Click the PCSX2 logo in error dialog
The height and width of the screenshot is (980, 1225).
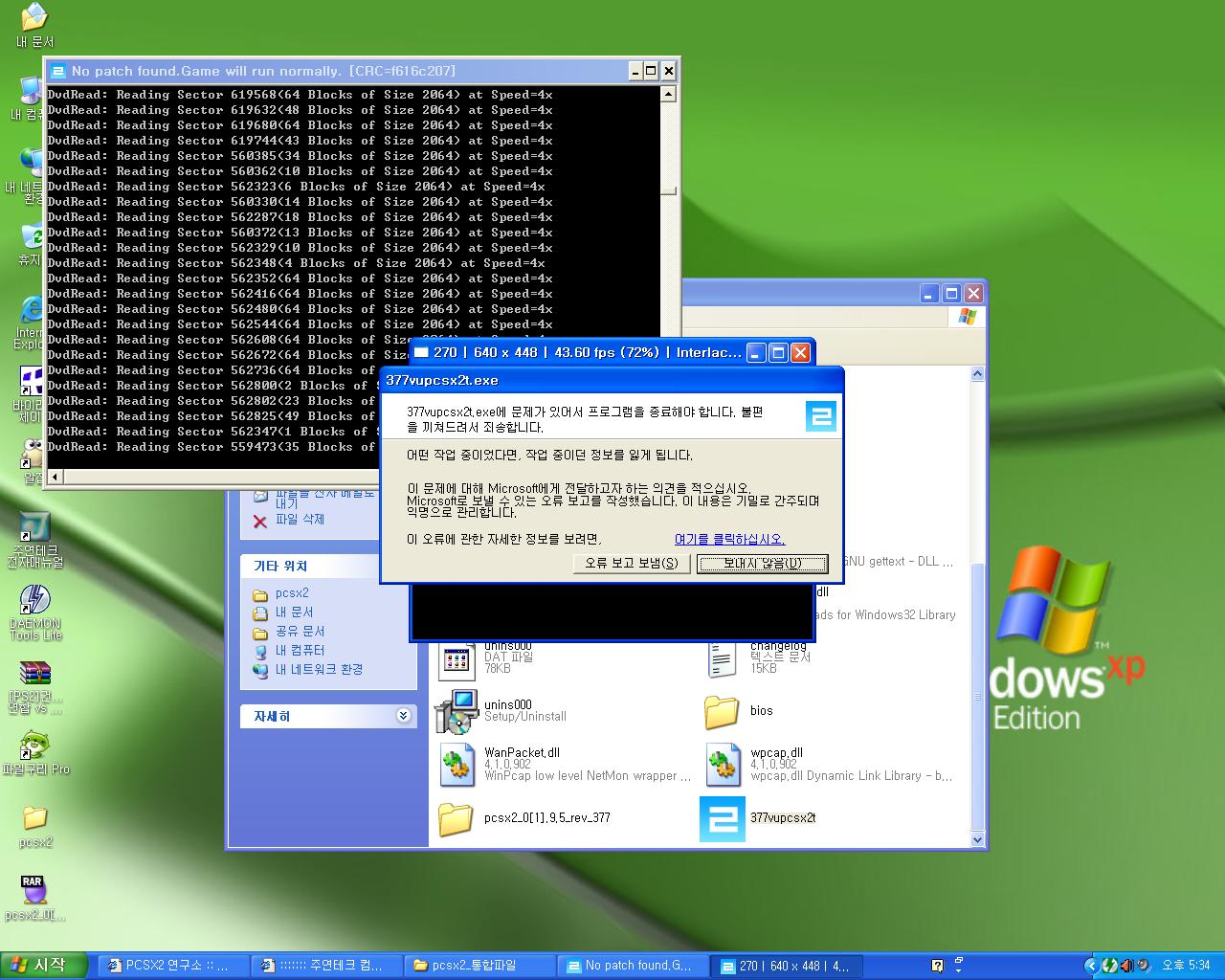[820, 416]
